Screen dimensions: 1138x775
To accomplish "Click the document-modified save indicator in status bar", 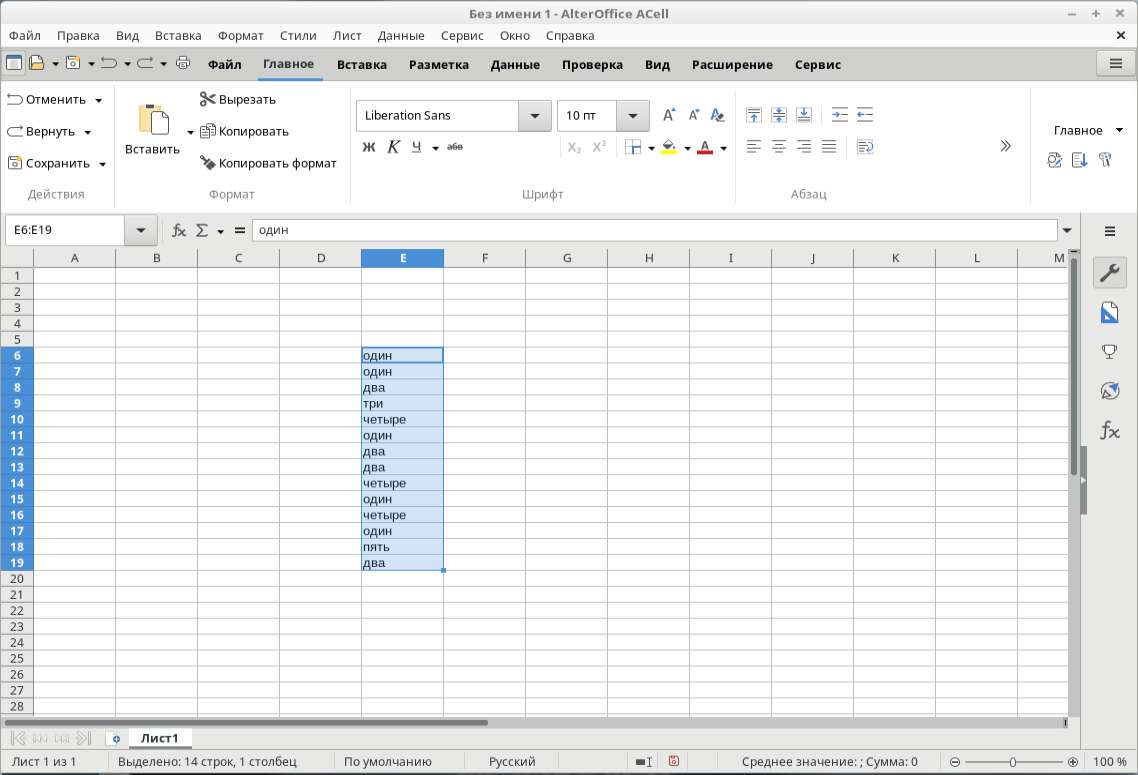I will pyautogui.click(x=674, y=761).
